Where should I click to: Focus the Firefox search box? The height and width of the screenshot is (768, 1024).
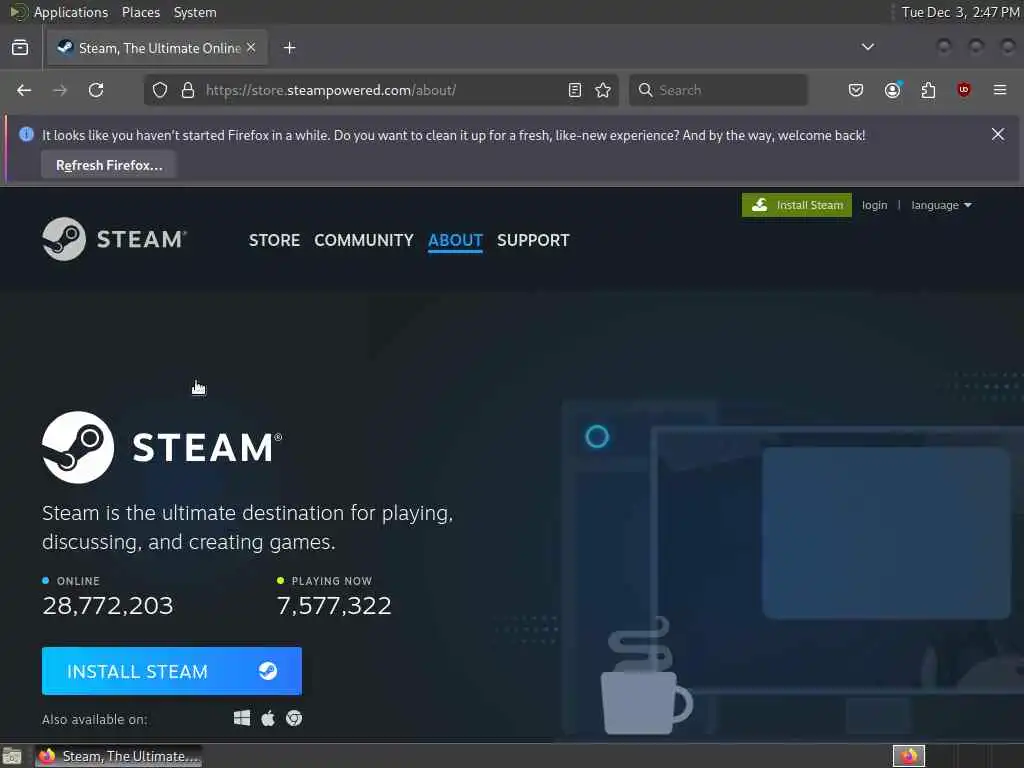coord(718,90)
